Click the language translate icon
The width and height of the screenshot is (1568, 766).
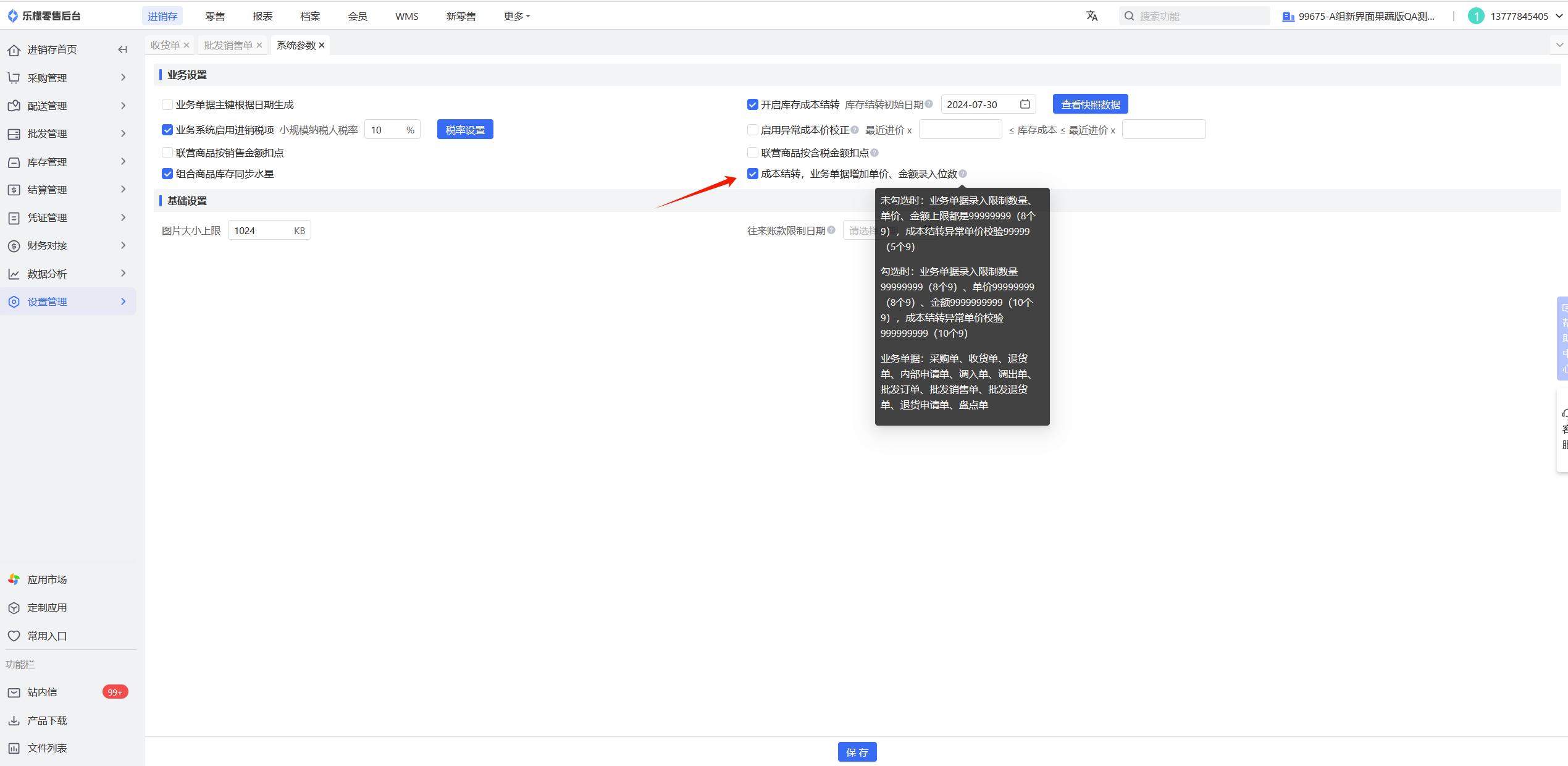click(1092, 16)
